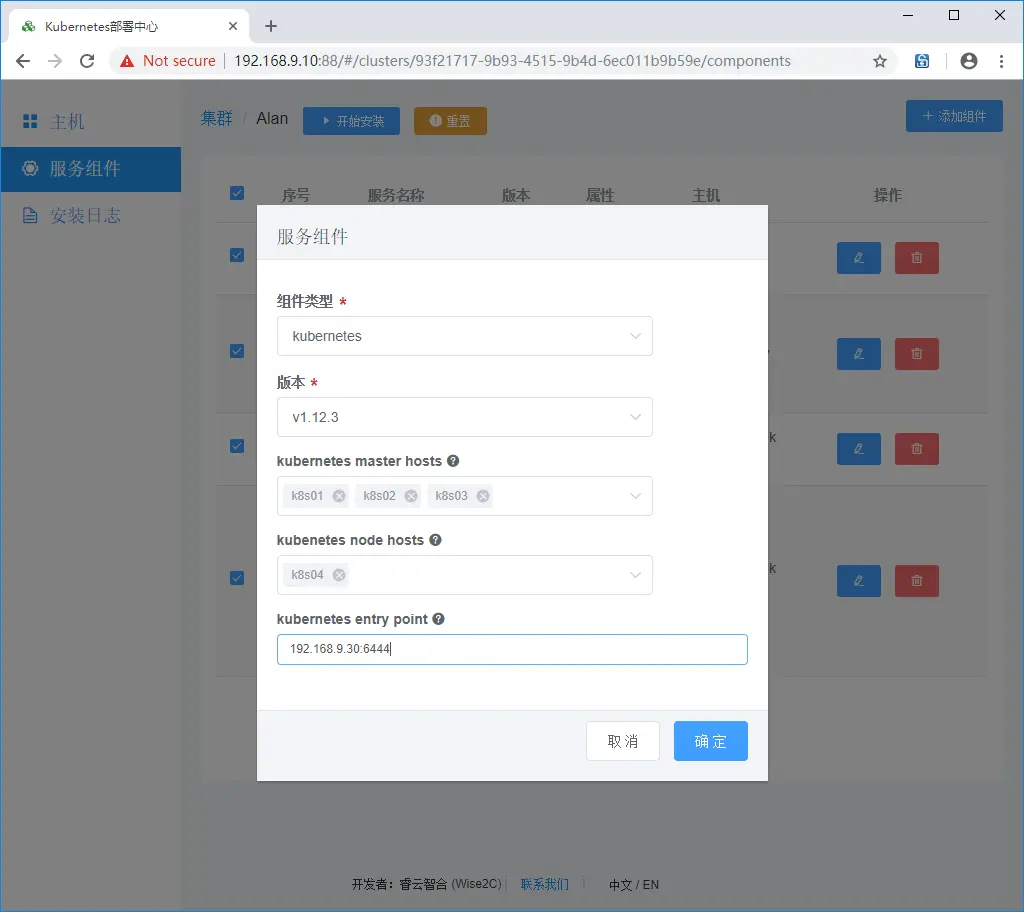Viewport: 1024px width, 912px height.
Task: Click the delete trash button in the fourth row
Action: click(x=916, y=581)
